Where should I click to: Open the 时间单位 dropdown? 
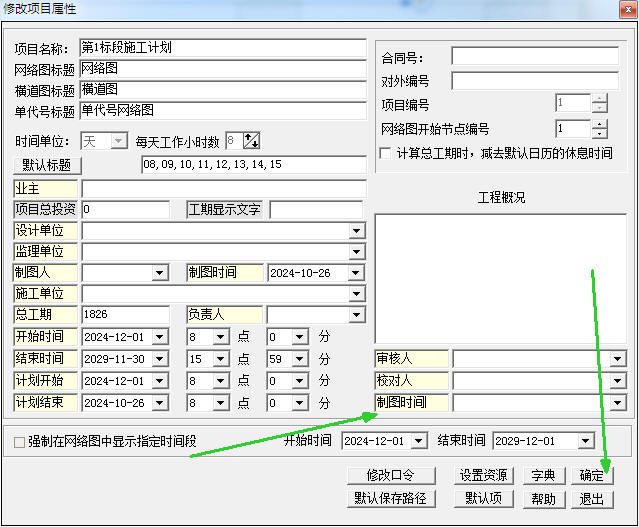click(x=118, y=141)
